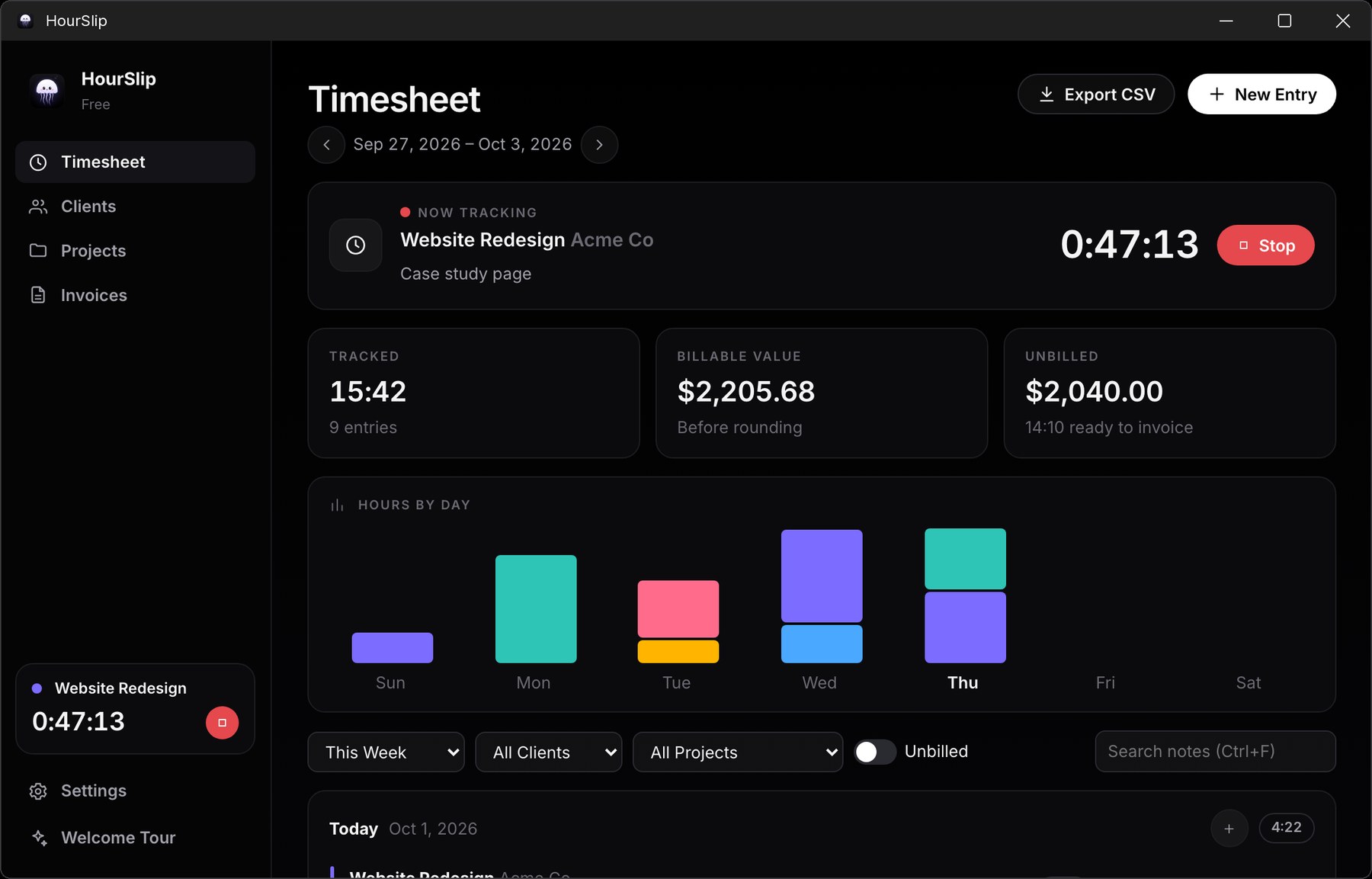Click the Thu label under the chart
The height and width of the screenshot is (879, 1372).
963,683
